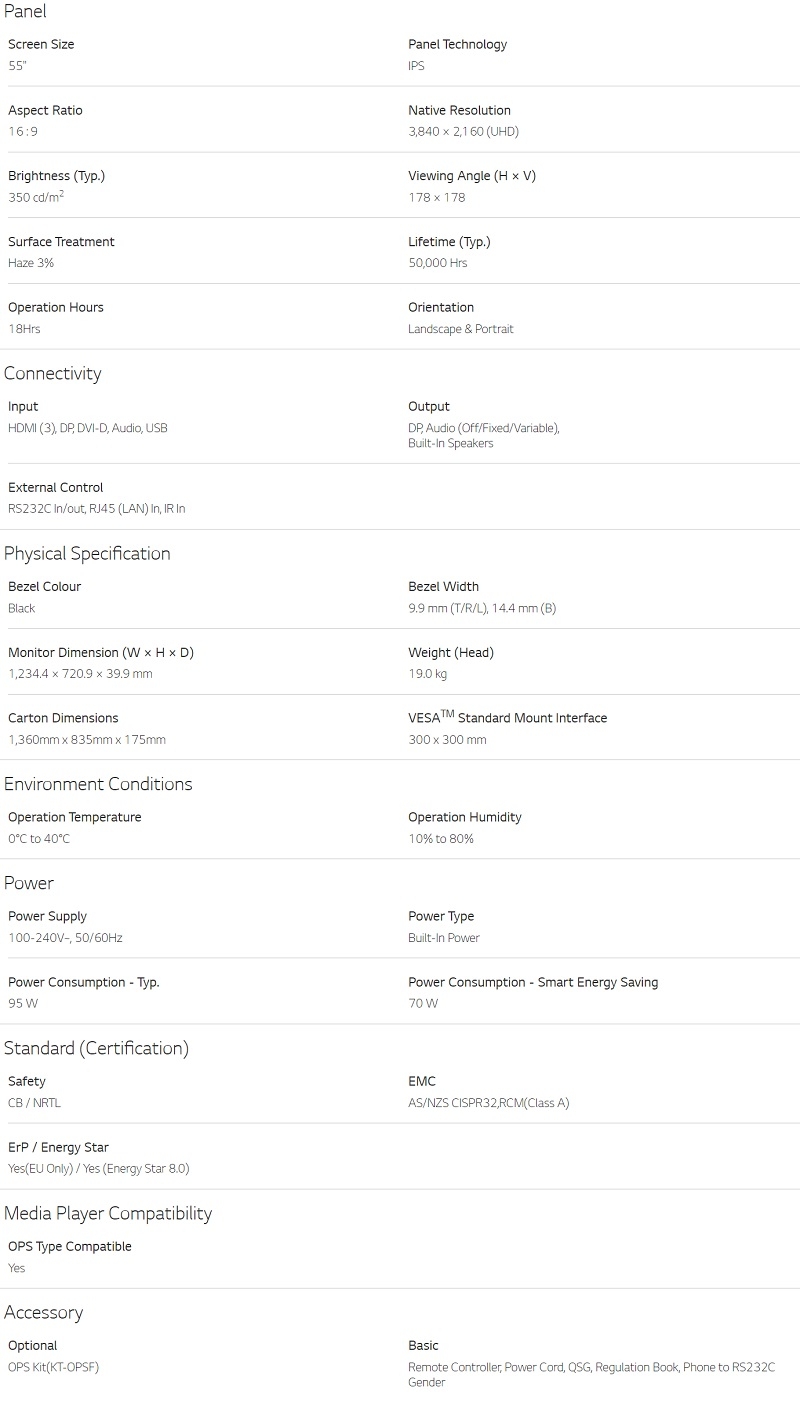Click the Connectivity section heading

tap(53, 373)
